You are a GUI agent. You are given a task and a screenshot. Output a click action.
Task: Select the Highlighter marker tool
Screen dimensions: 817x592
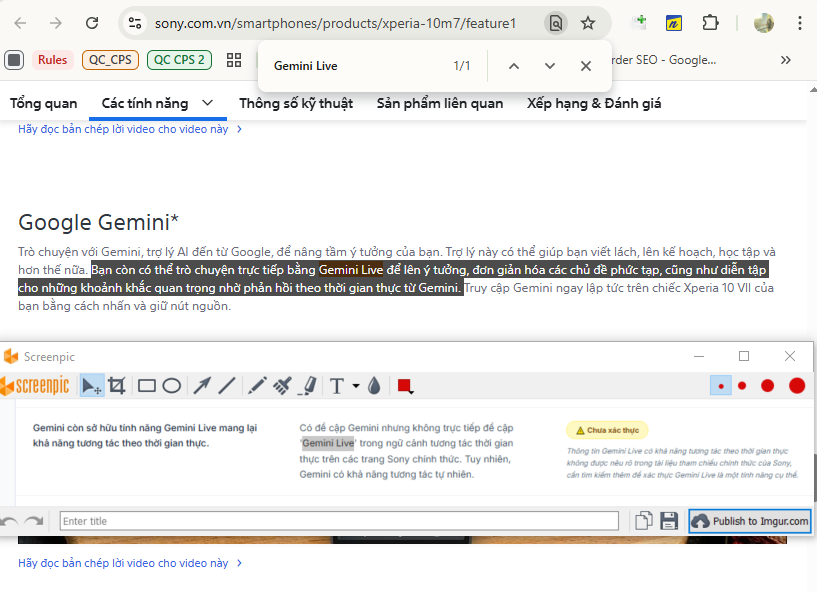pos(307,386)
